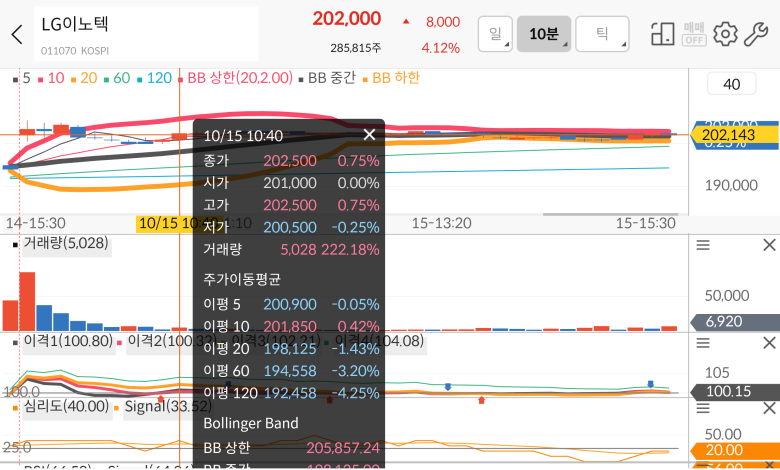Tap the 이평 60 194,558 row
The image size is (780, 470).
click(291, 371)
